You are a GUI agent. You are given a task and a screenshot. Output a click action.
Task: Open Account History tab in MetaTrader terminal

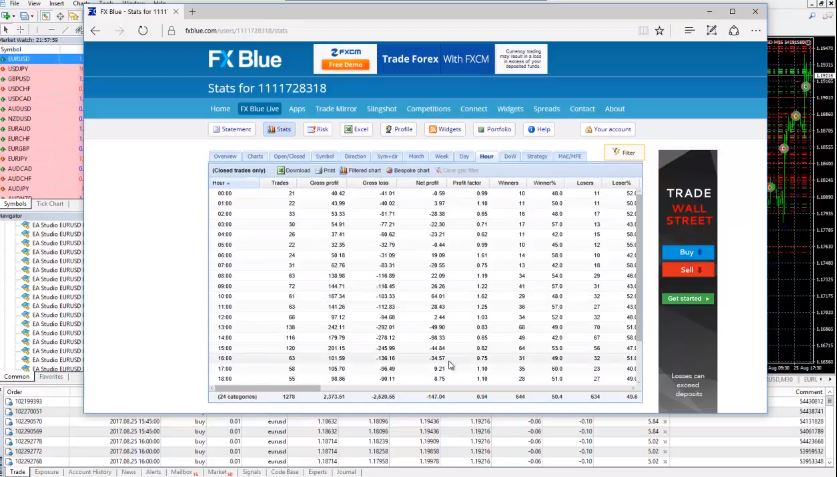pos(90,472)
